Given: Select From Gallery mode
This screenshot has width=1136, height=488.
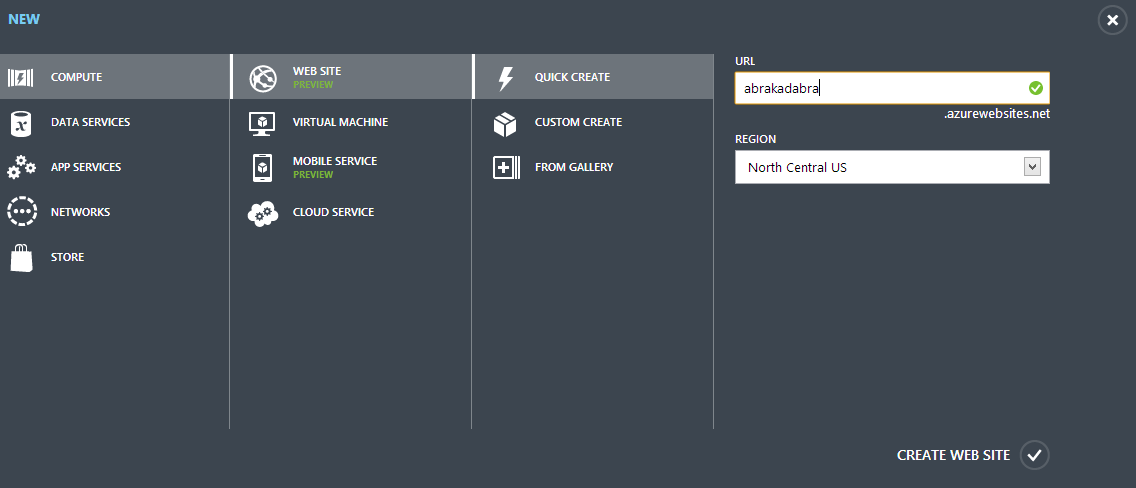Looking at the screenshot, I should pyautogui.click(x=593, y=167).
